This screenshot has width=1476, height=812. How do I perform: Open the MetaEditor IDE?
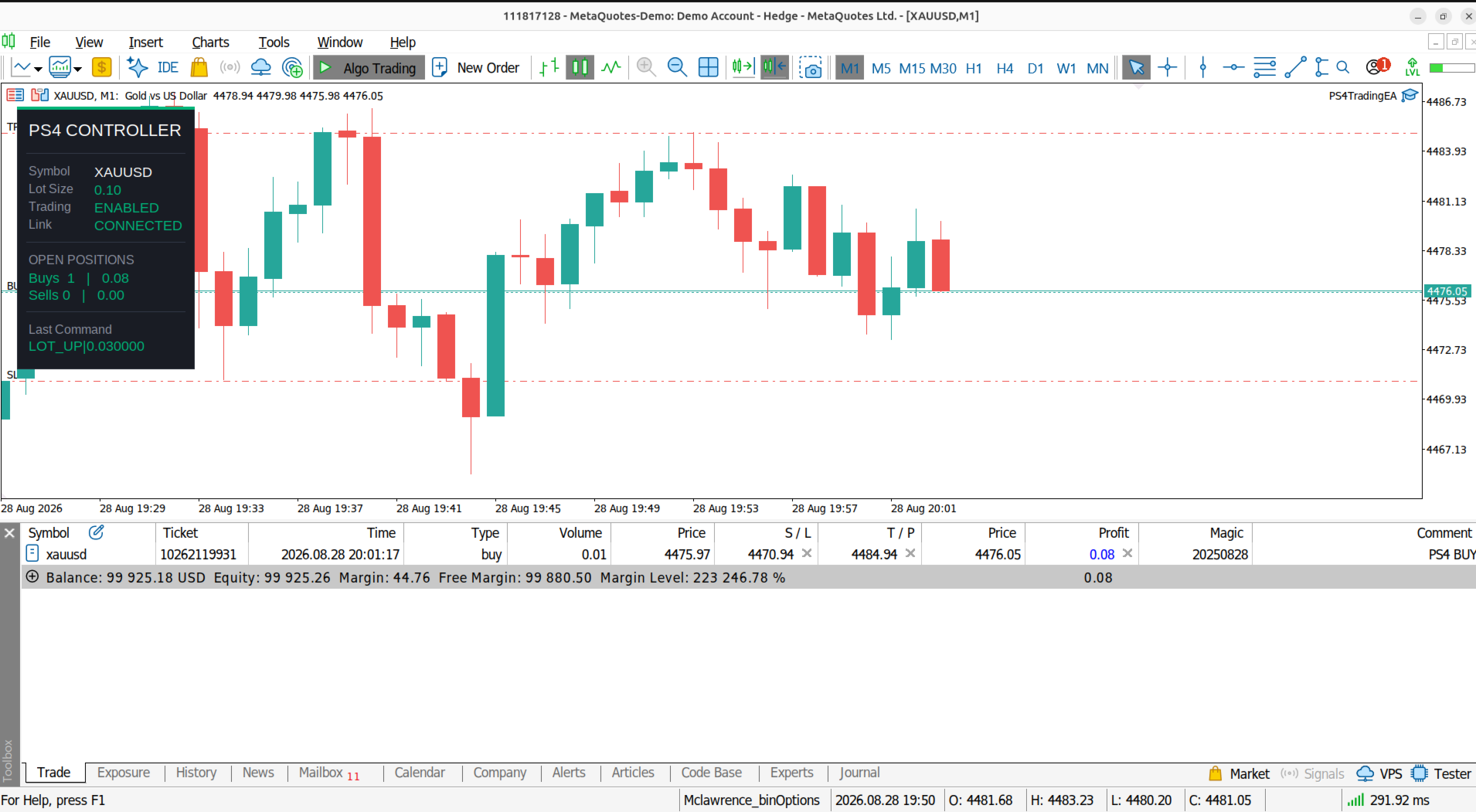point(168,68)
